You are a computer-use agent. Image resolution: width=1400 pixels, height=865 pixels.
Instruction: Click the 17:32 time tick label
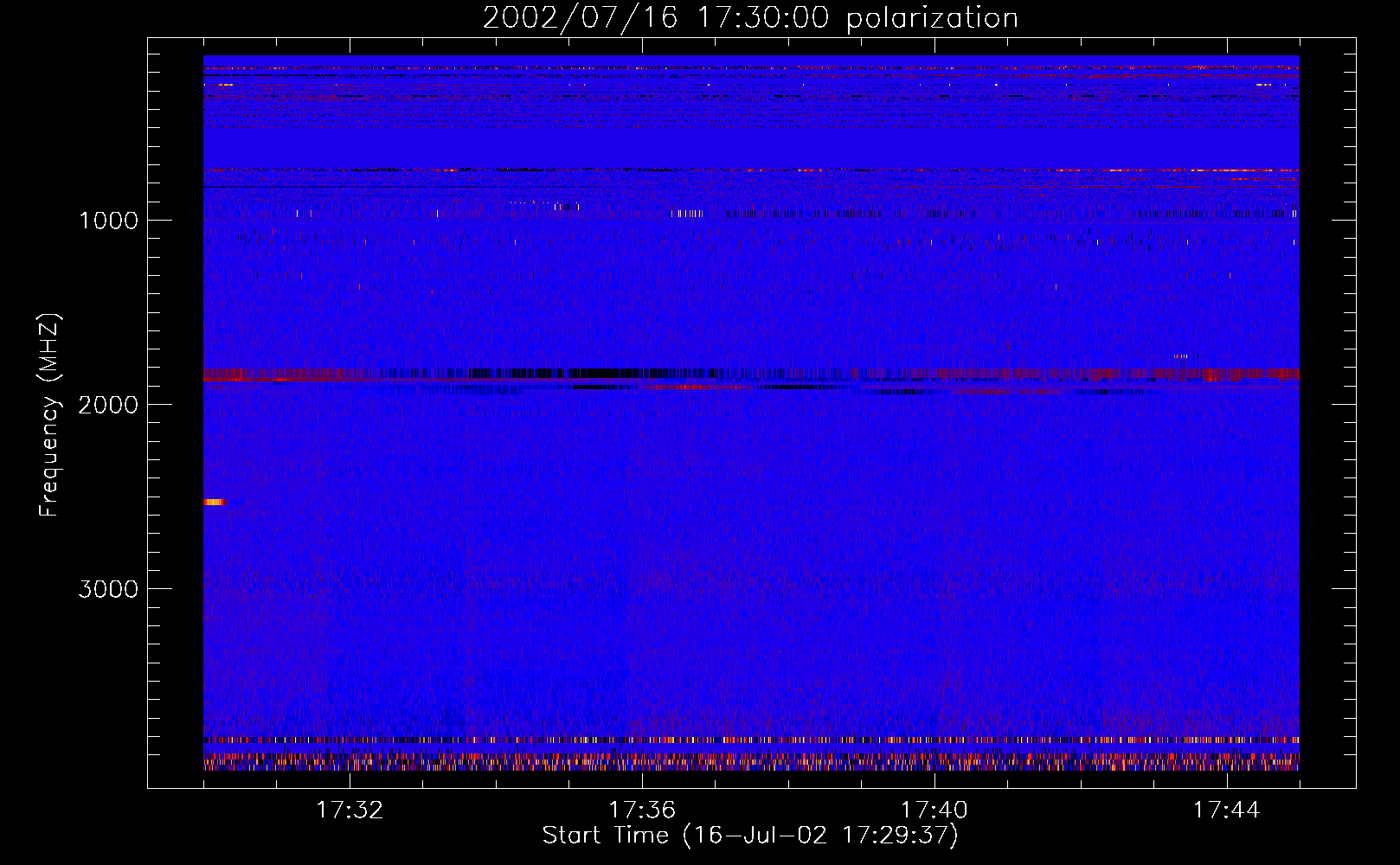point(350,811)
